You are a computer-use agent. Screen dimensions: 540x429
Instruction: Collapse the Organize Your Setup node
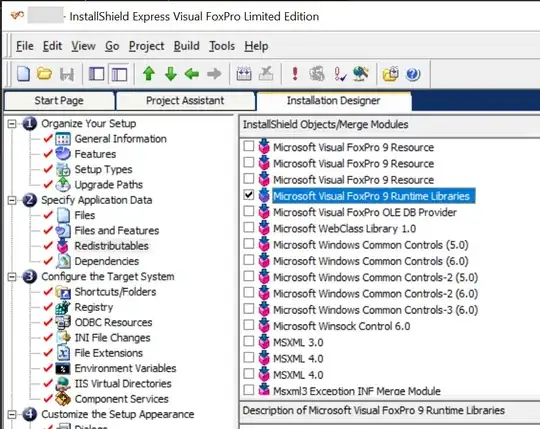12,124
